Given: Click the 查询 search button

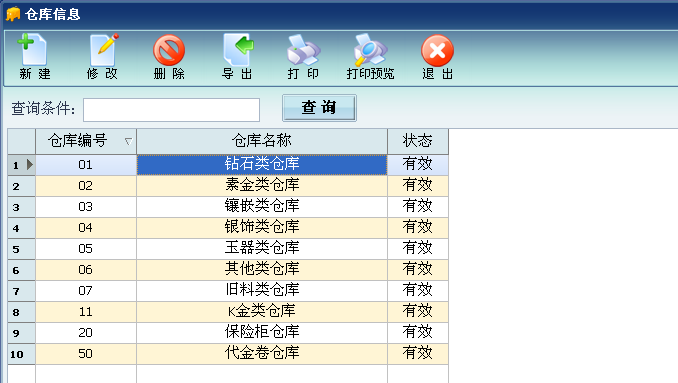Looking at the screenshot, I should click(x=319, y=108).
